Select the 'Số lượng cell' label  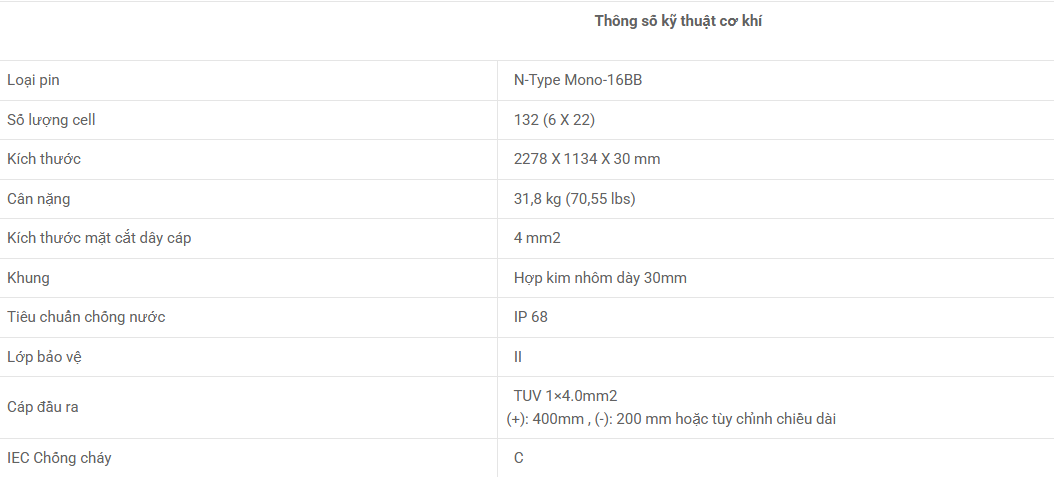(x=51, y=120)
